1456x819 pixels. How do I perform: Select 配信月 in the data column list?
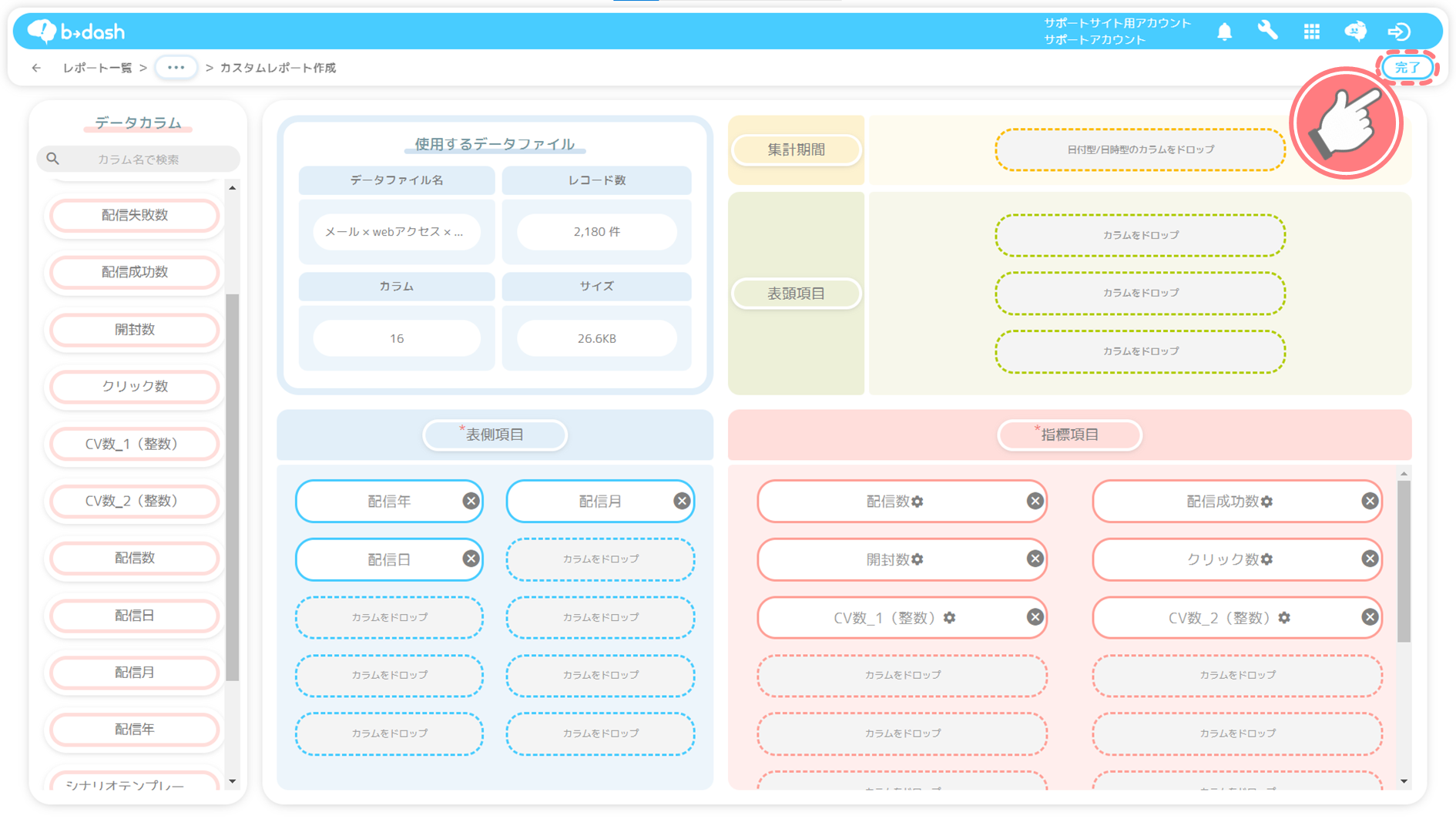tap(135, 672)
